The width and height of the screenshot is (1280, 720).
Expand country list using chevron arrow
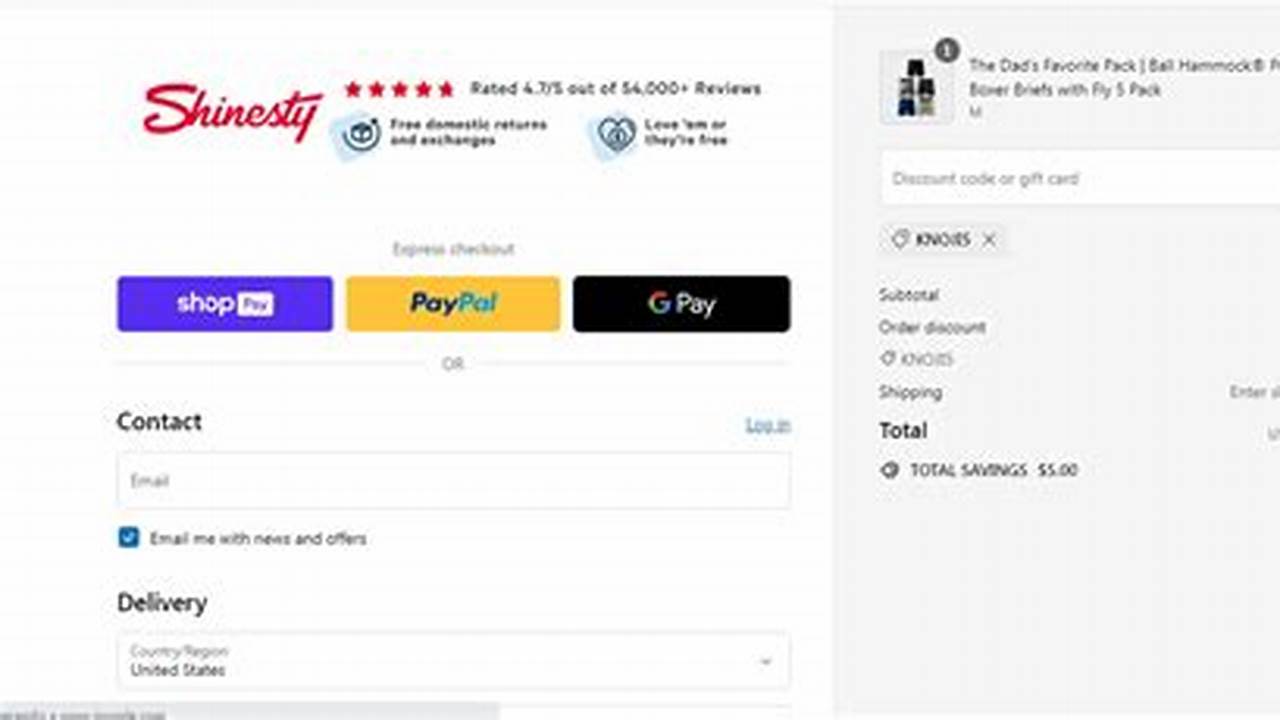[765, 662]
